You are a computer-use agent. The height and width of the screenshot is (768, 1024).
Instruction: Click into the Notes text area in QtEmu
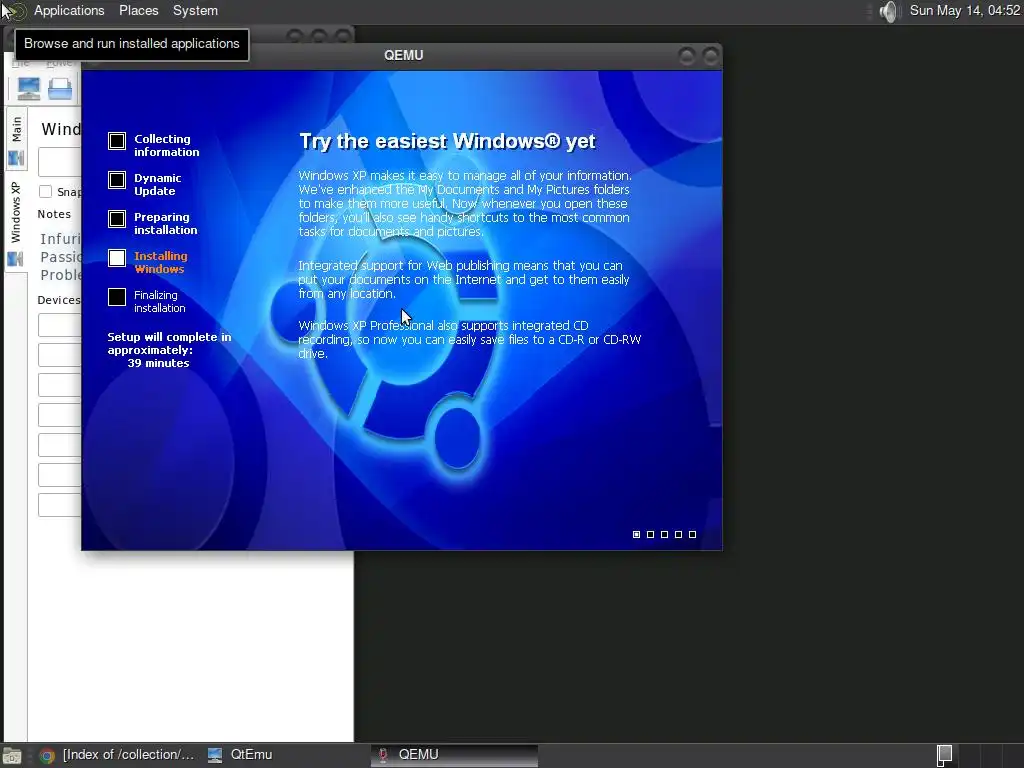coord(60,257)
